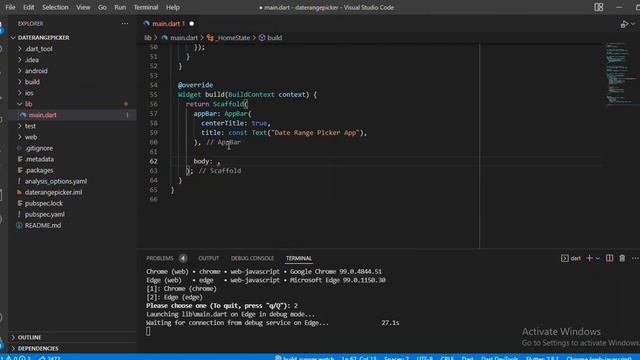
Task: Select the TERMINAL panel tab
Action: 298,258
